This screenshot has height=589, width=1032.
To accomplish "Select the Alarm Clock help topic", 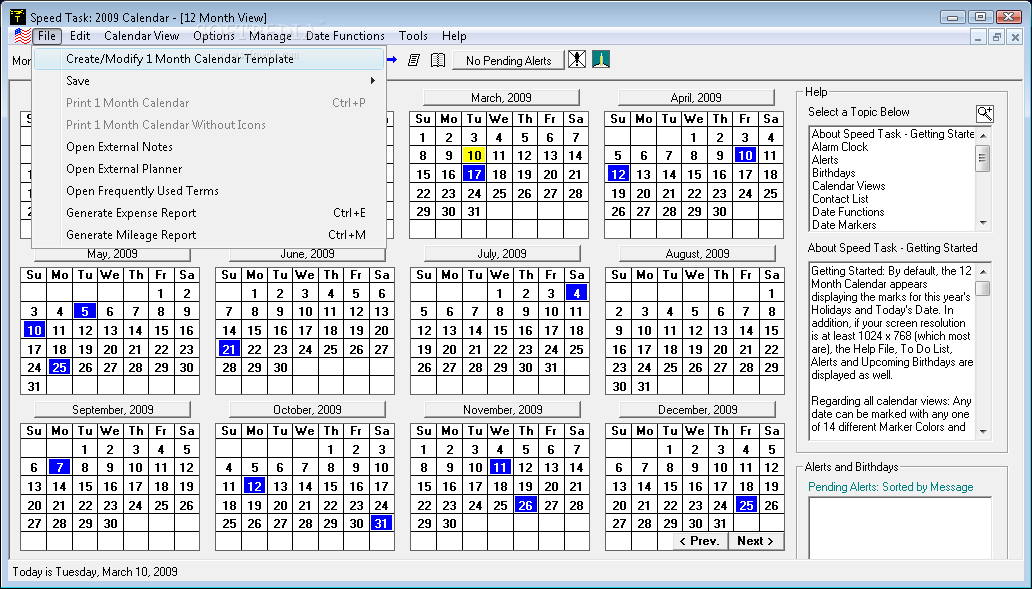I will (839, 147).
